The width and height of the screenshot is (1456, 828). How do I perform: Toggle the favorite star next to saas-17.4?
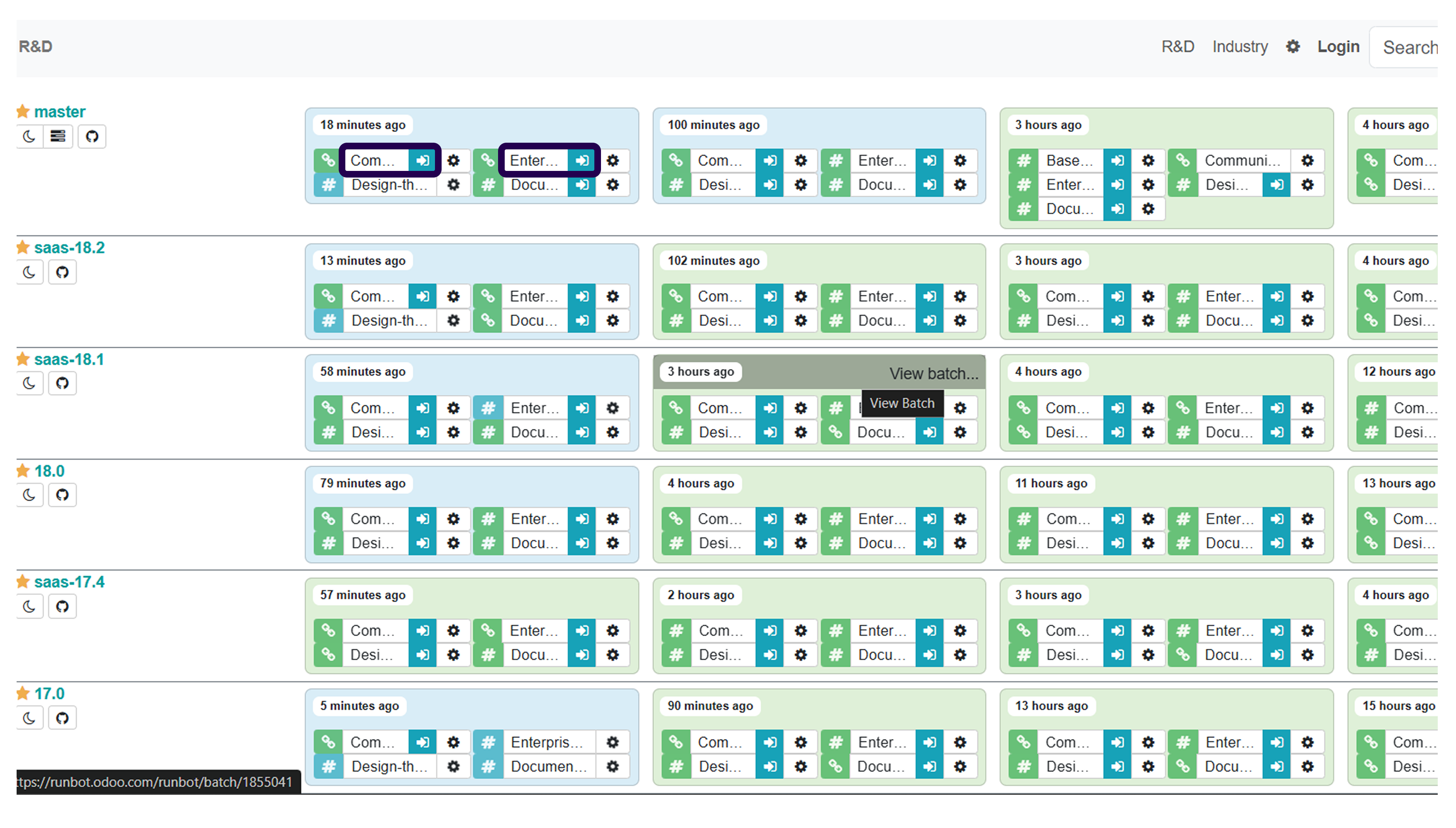(x=23, y=581)
